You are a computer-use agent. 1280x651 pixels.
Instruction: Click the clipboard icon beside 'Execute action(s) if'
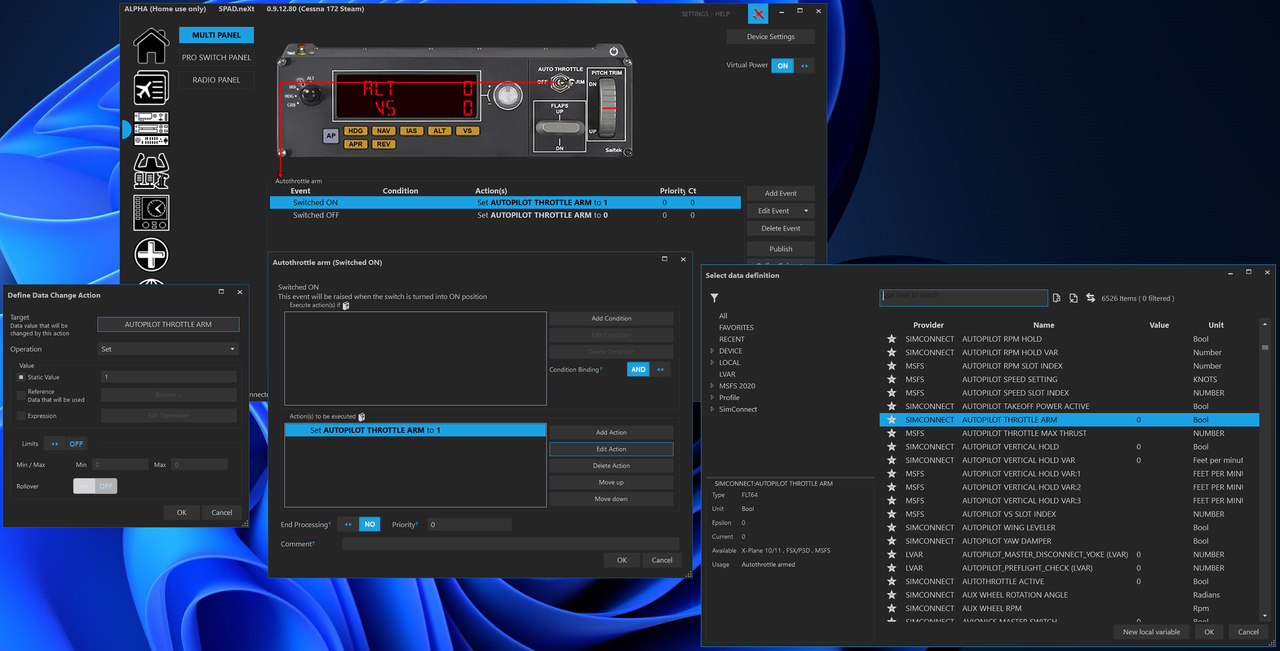click(346, 305)
